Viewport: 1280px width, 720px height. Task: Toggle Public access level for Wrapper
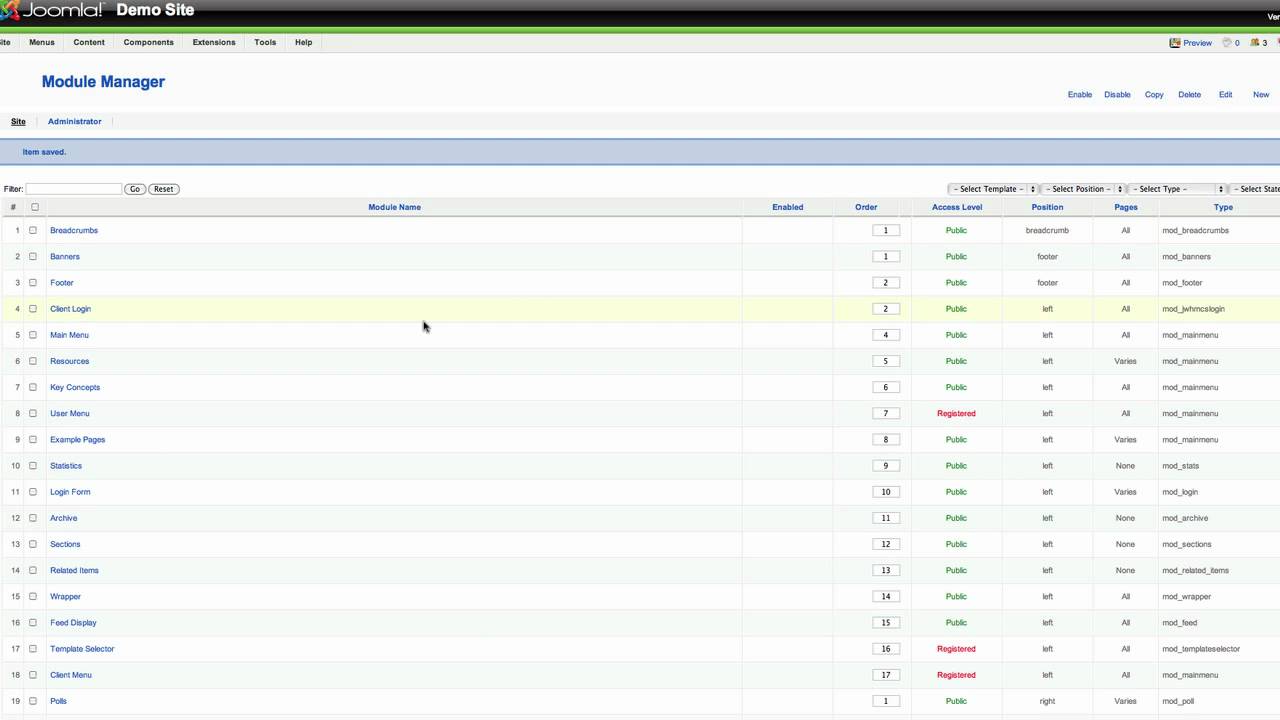tap(956, 597)
